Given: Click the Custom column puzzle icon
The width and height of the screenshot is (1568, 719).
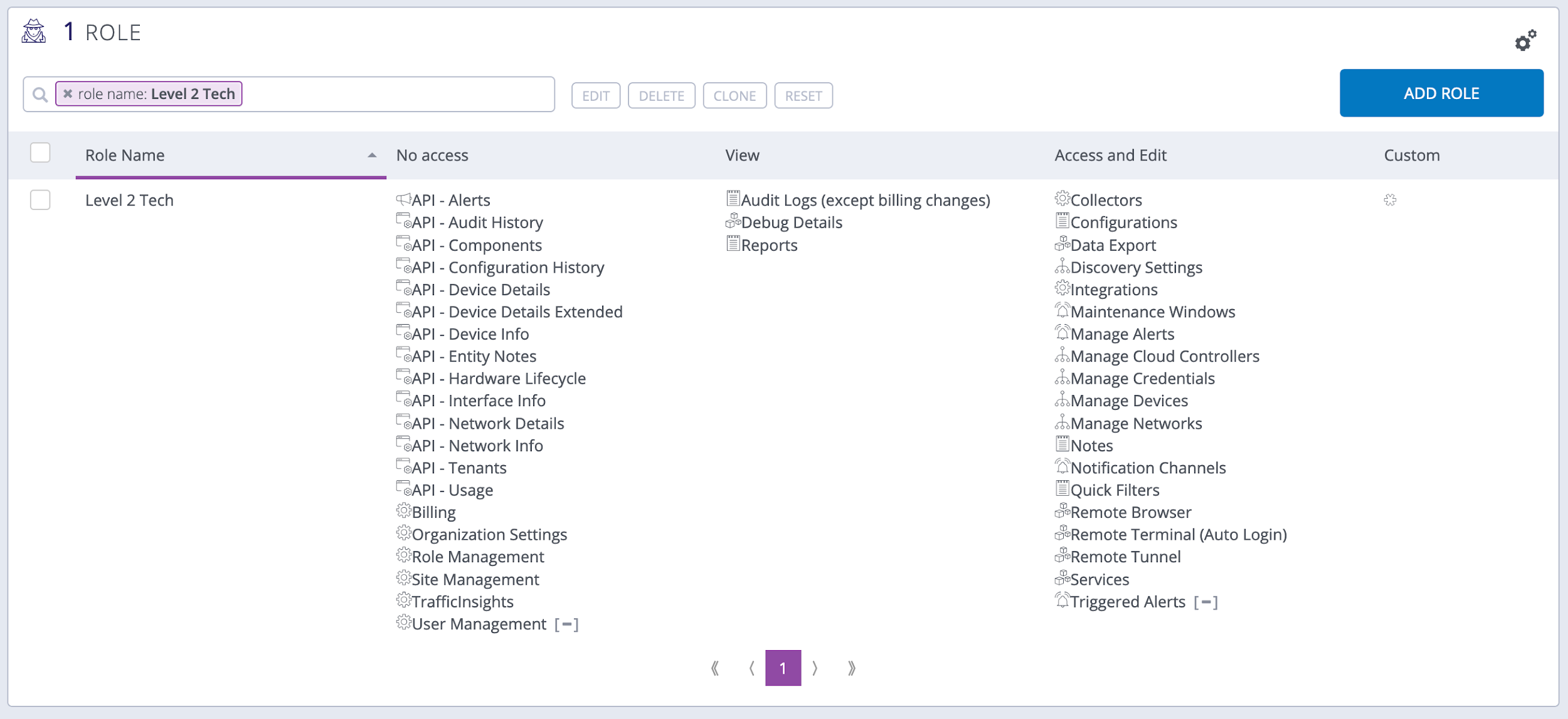Looking at the screenshot, I should click(1390, 200).
